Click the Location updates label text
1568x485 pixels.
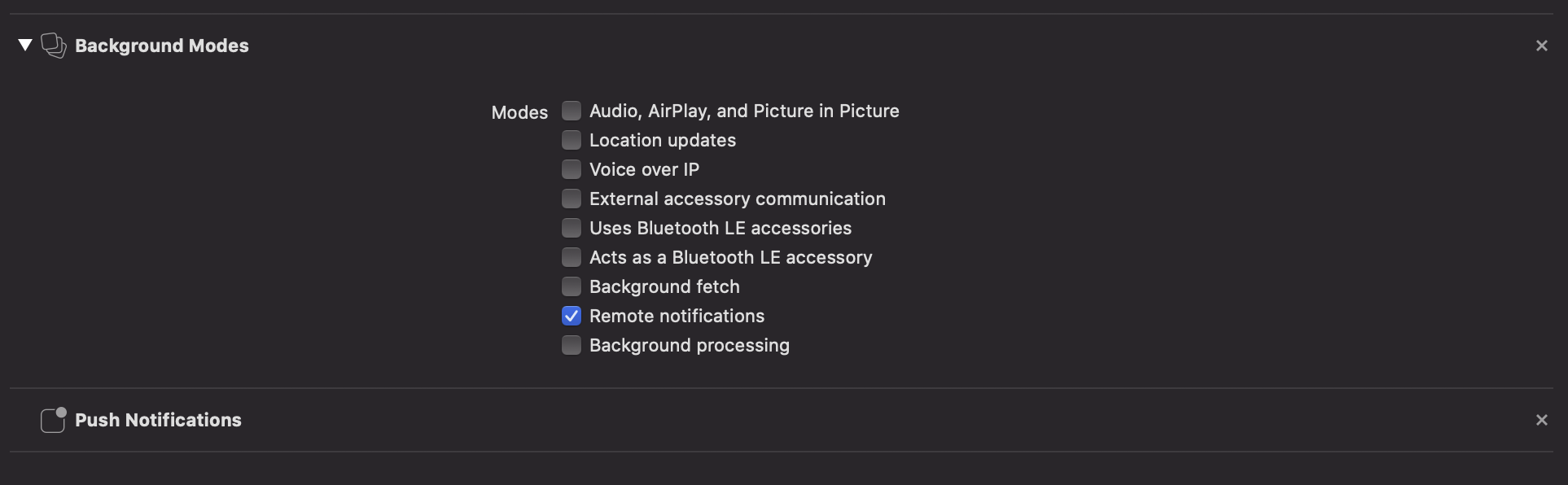pos(663,140)
